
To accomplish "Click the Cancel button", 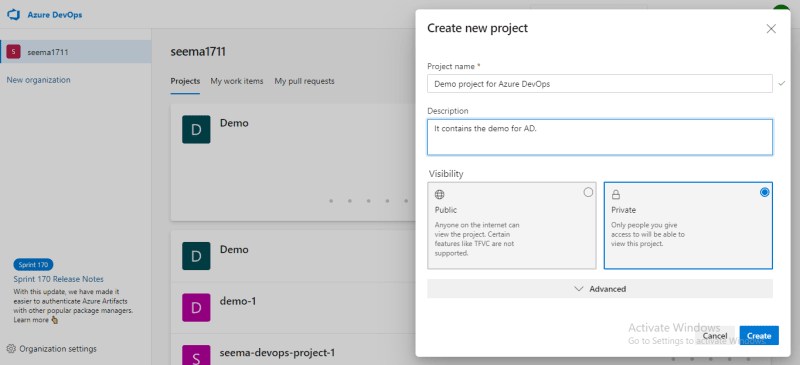I will tap(715, 335).
